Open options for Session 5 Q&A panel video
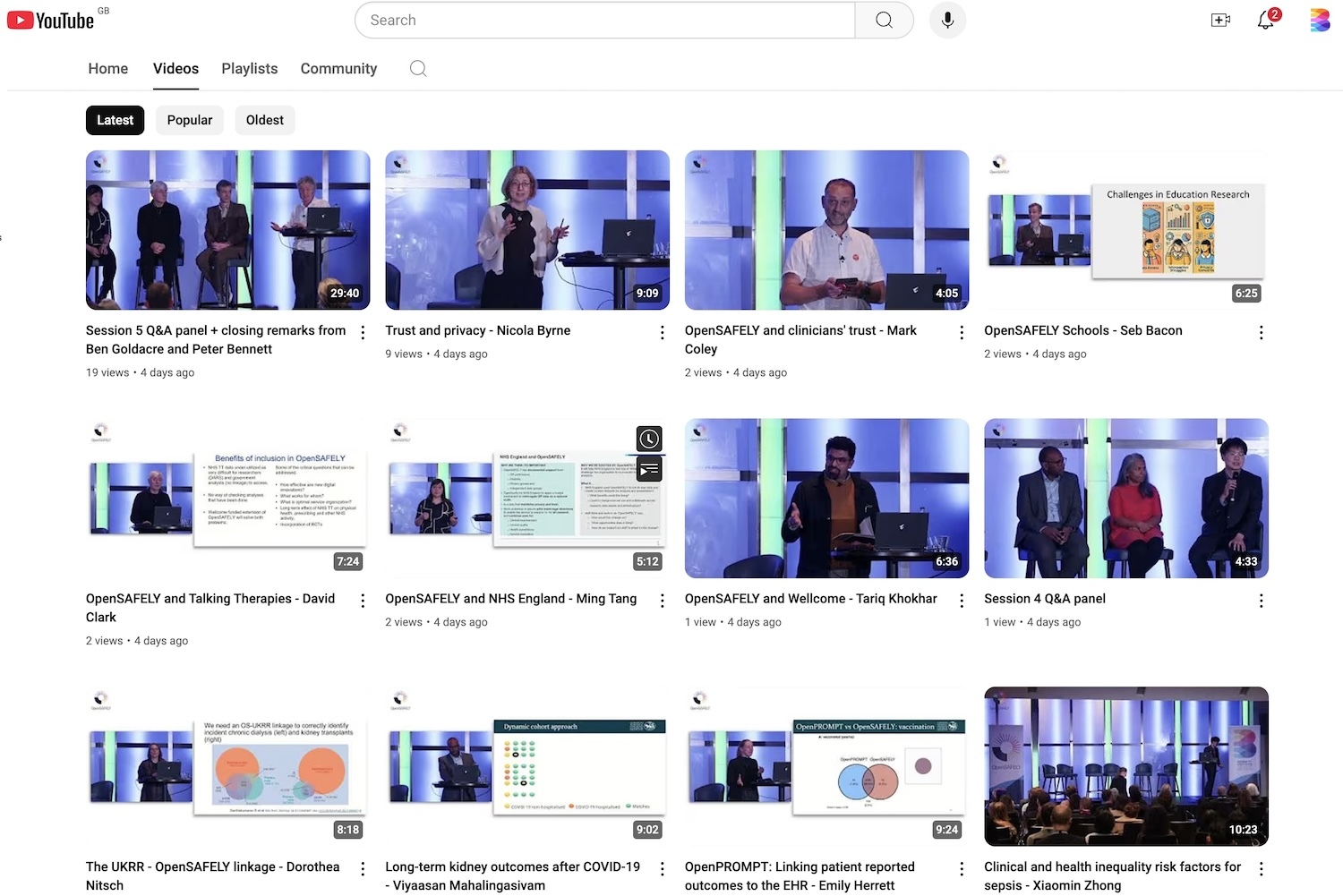 [x=363, y=332]
